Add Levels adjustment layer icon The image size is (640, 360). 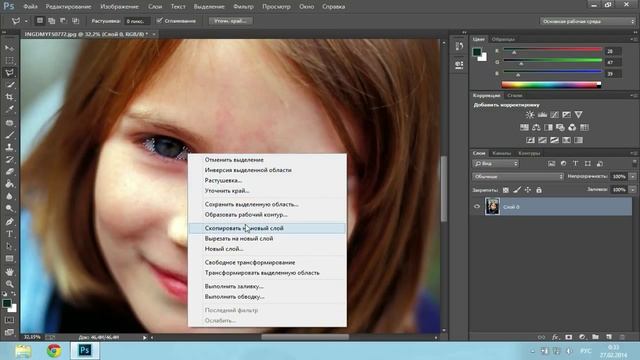(x=542, y=115)
